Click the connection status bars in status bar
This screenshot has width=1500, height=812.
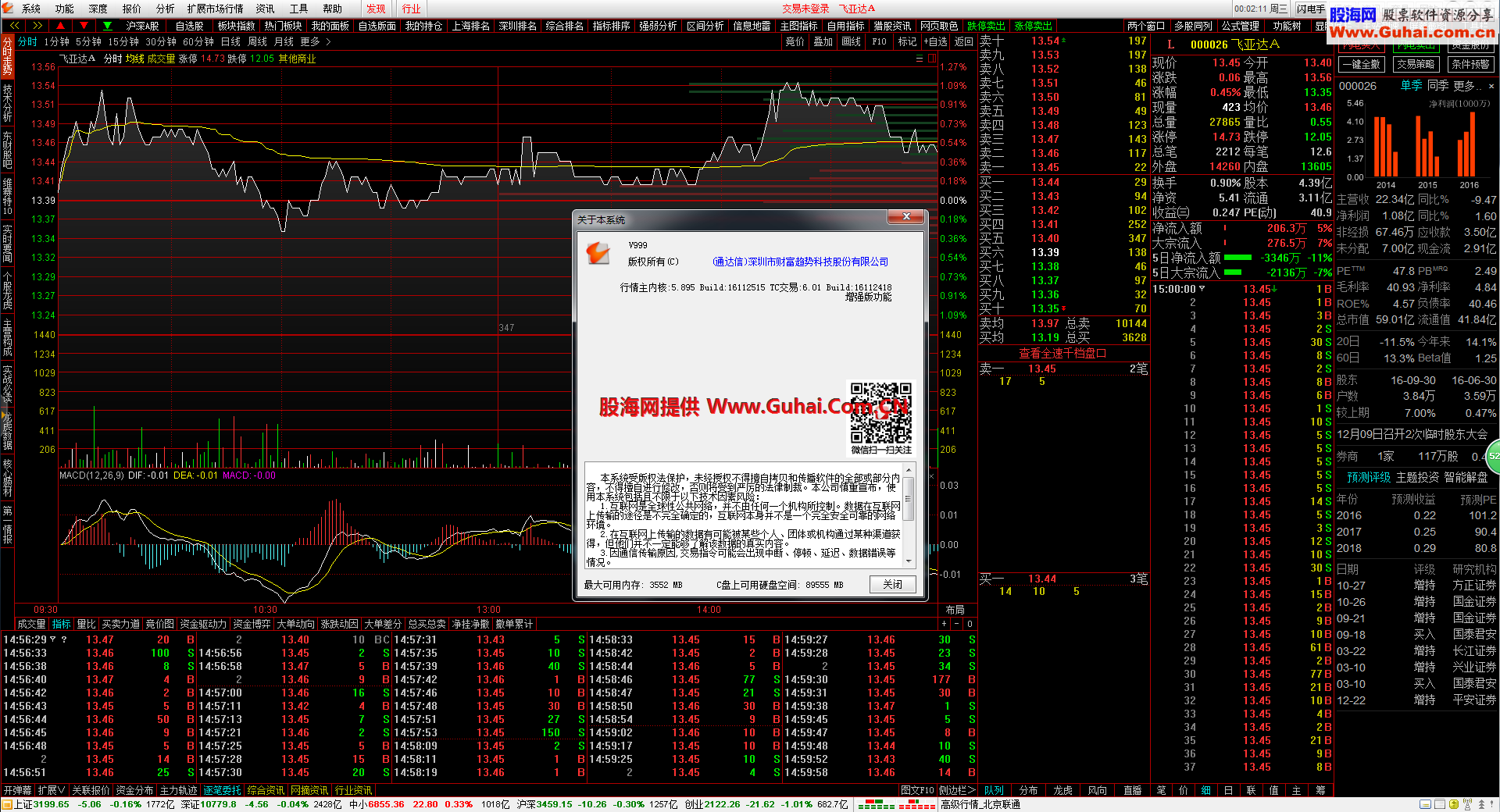[x=896, y=804]
